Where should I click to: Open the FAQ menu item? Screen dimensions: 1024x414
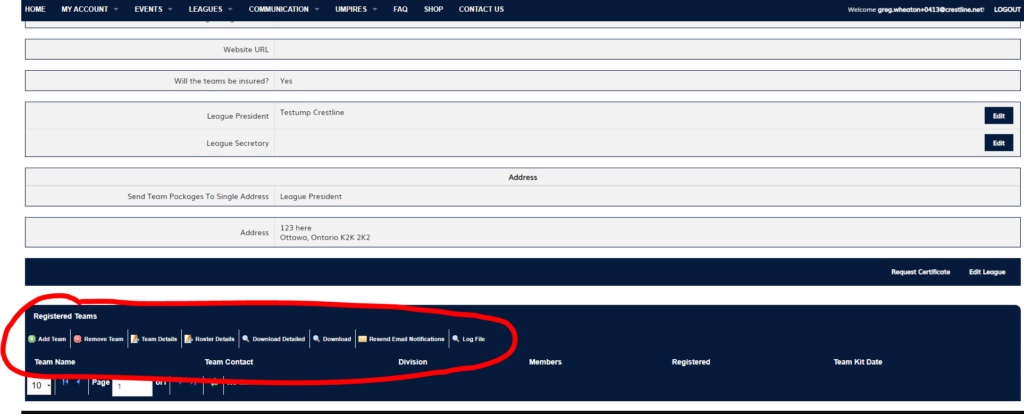click(x=400, y=9)
